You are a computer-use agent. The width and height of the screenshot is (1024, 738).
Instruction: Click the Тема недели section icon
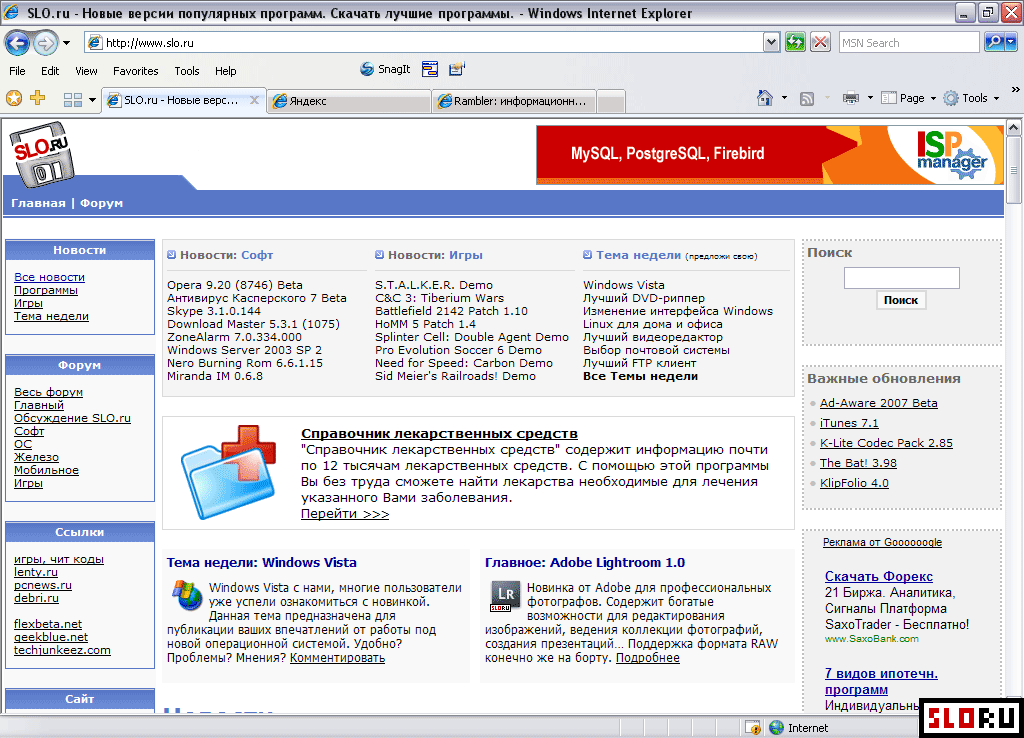[x=587, y=255]
